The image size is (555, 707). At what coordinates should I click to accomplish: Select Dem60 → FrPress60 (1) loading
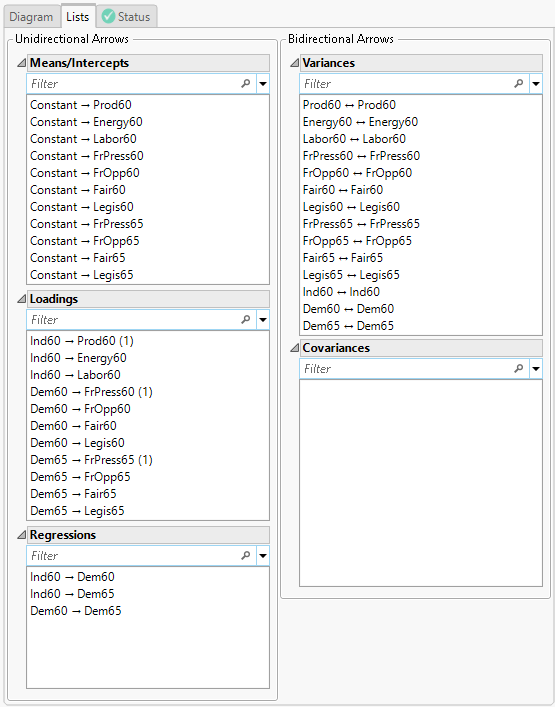(92, 392)
